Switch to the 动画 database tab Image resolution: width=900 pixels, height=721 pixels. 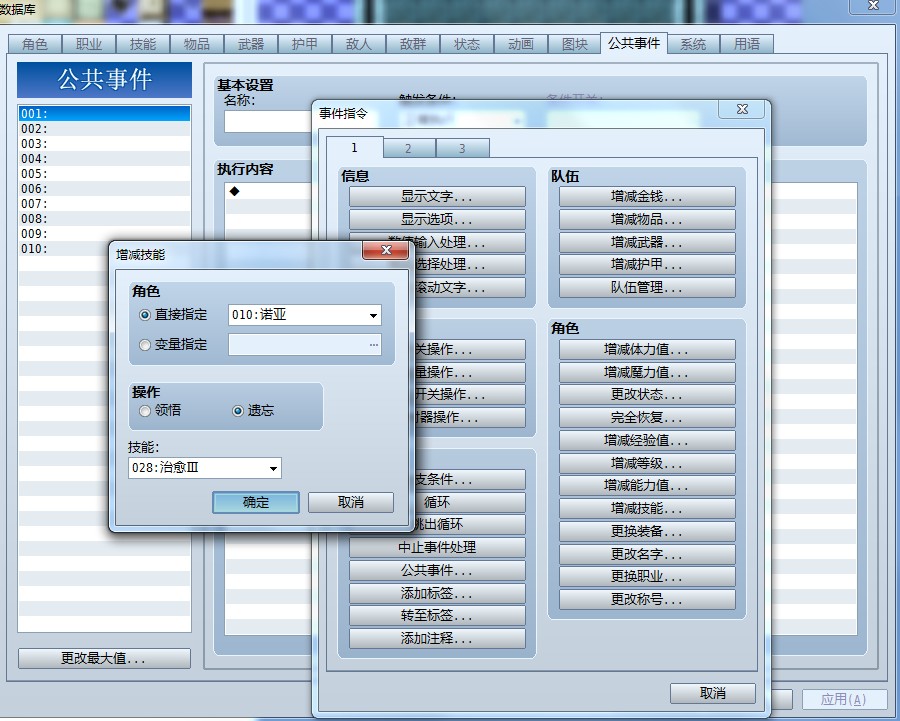click(x=521, y=44)
